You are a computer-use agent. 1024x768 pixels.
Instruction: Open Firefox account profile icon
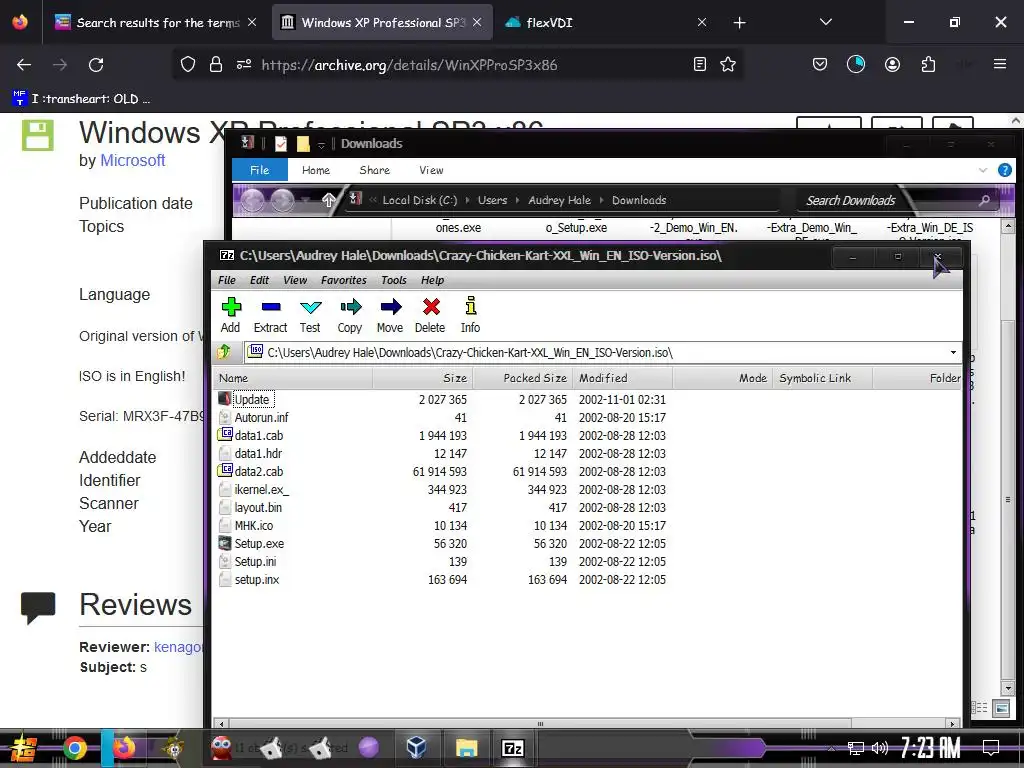pos(892,64)
